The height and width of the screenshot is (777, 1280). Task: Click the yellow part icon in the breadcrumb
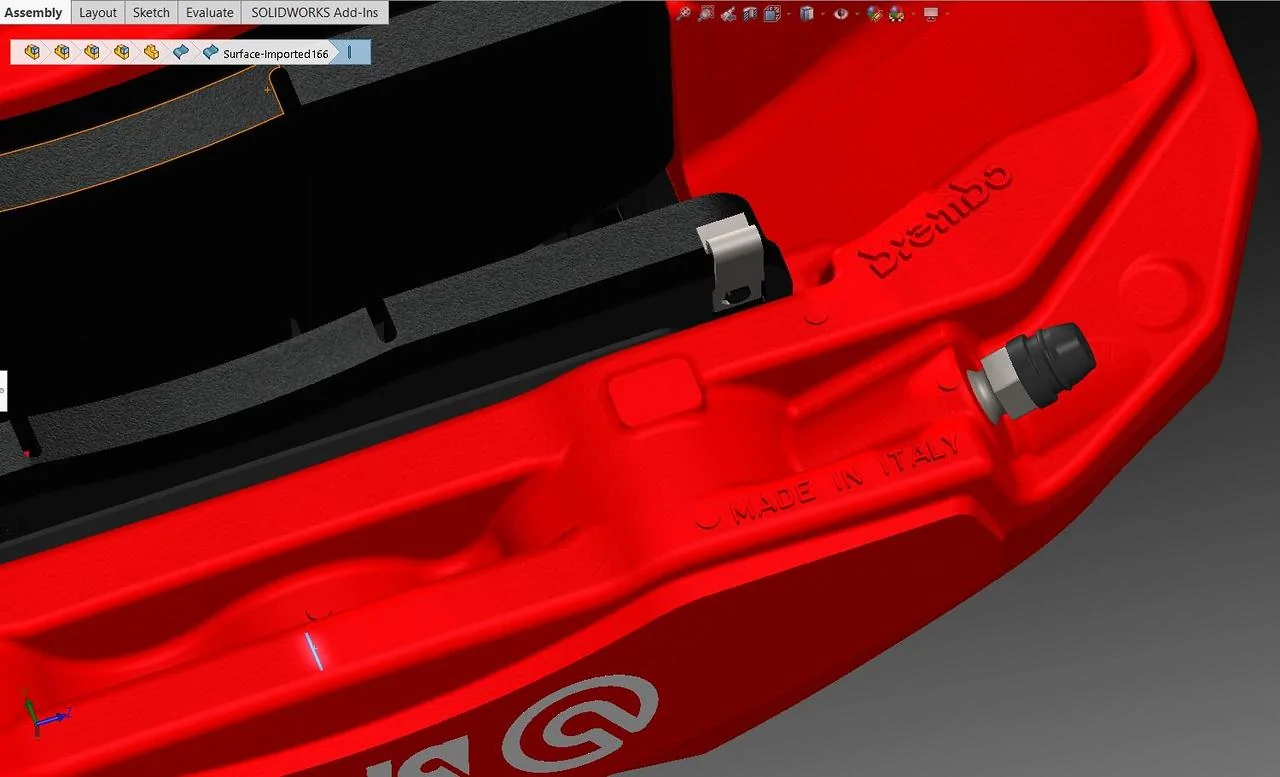tap(151, 52)
